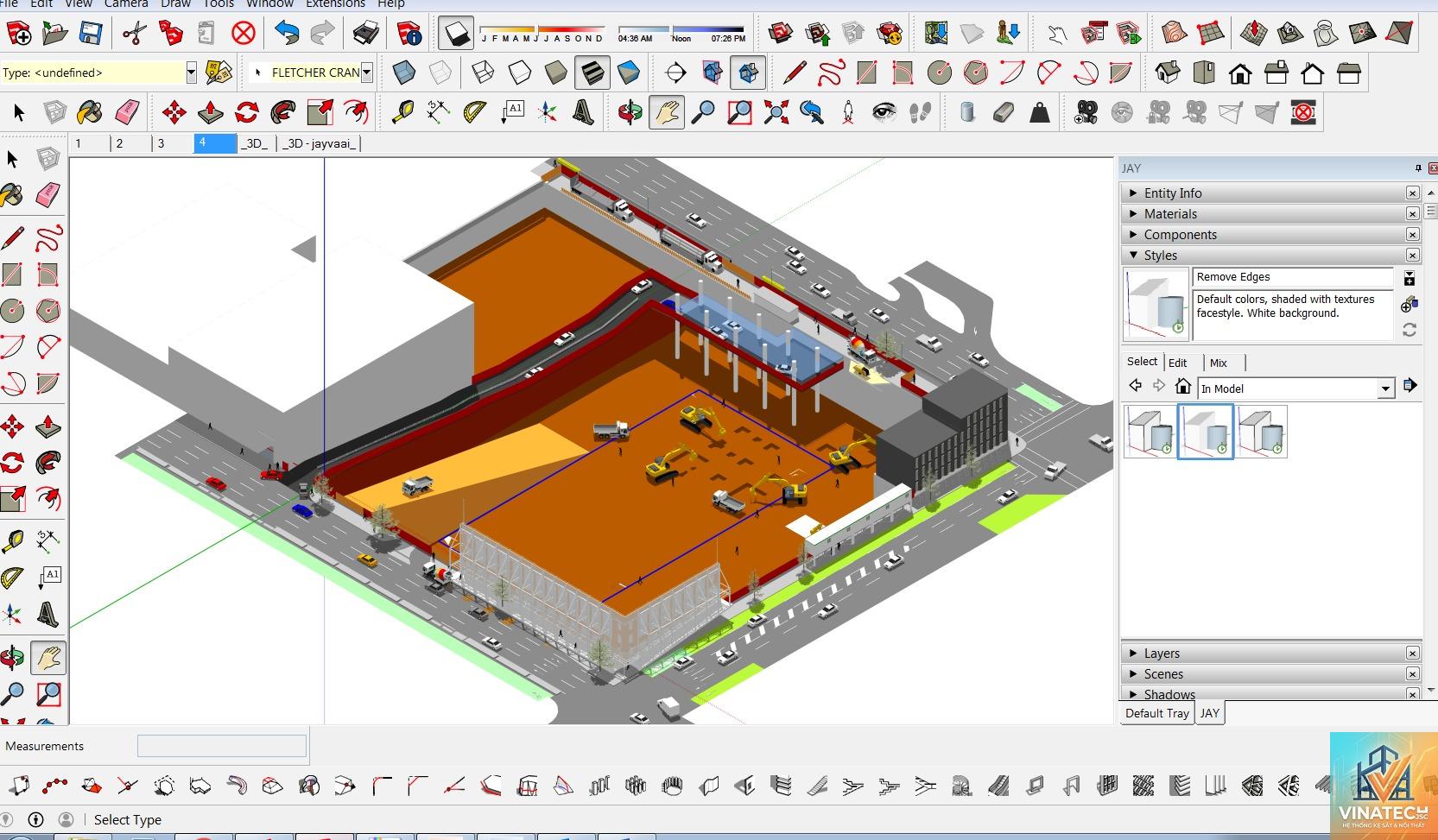
Task: Save the model with the floppy icon
Action: (91, 34)
